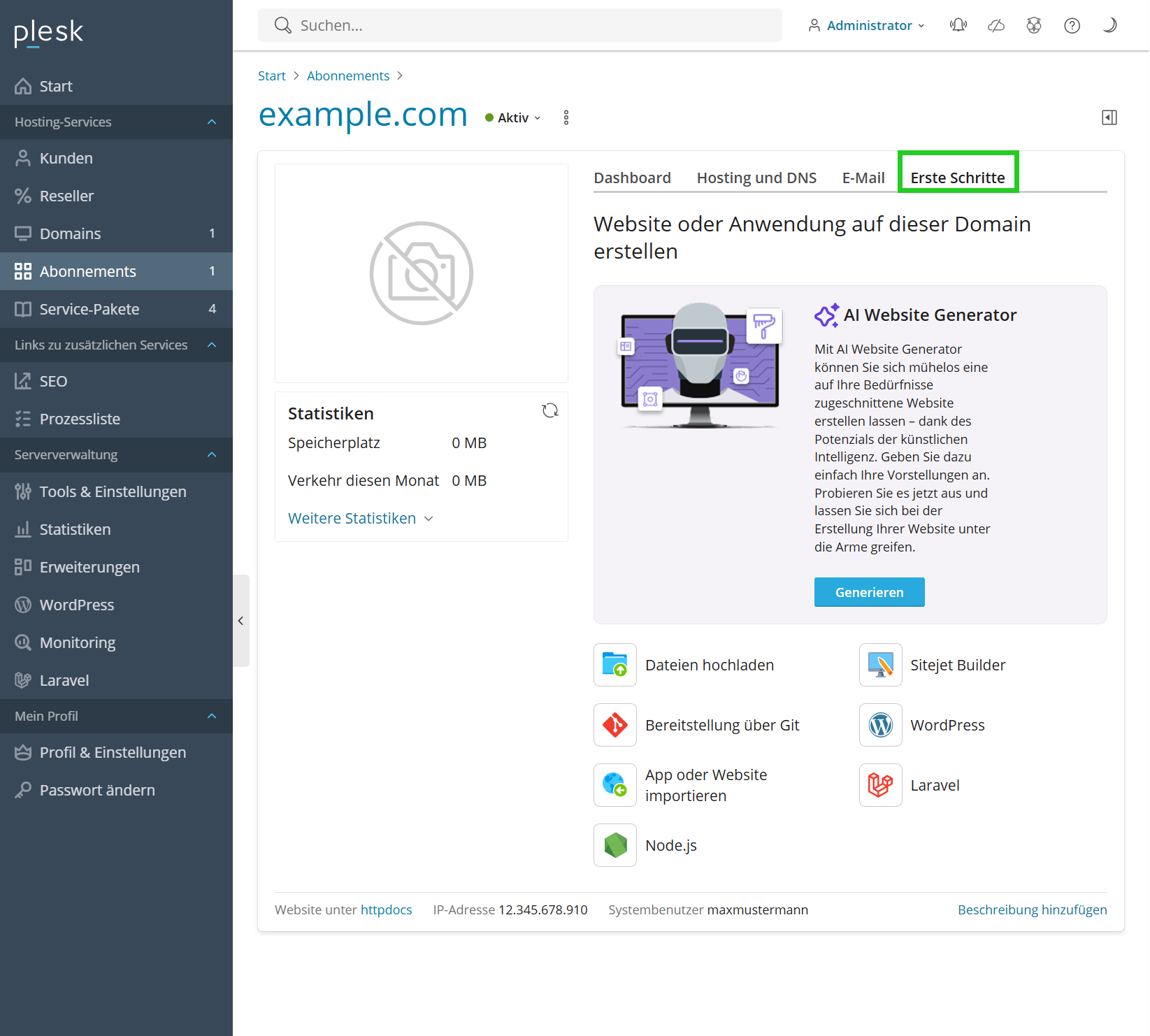
Task: Open Start in the sidebar
Action: [x=116, y=86]
